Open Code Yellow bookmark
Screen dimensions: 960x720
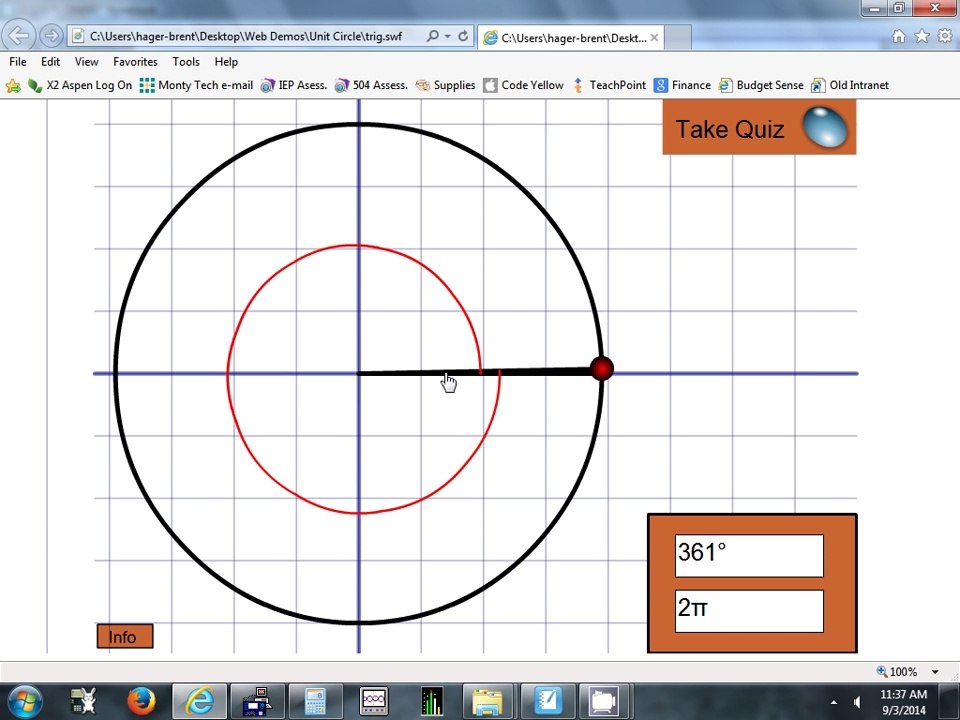pyautogui.click(x=523, y=86)
